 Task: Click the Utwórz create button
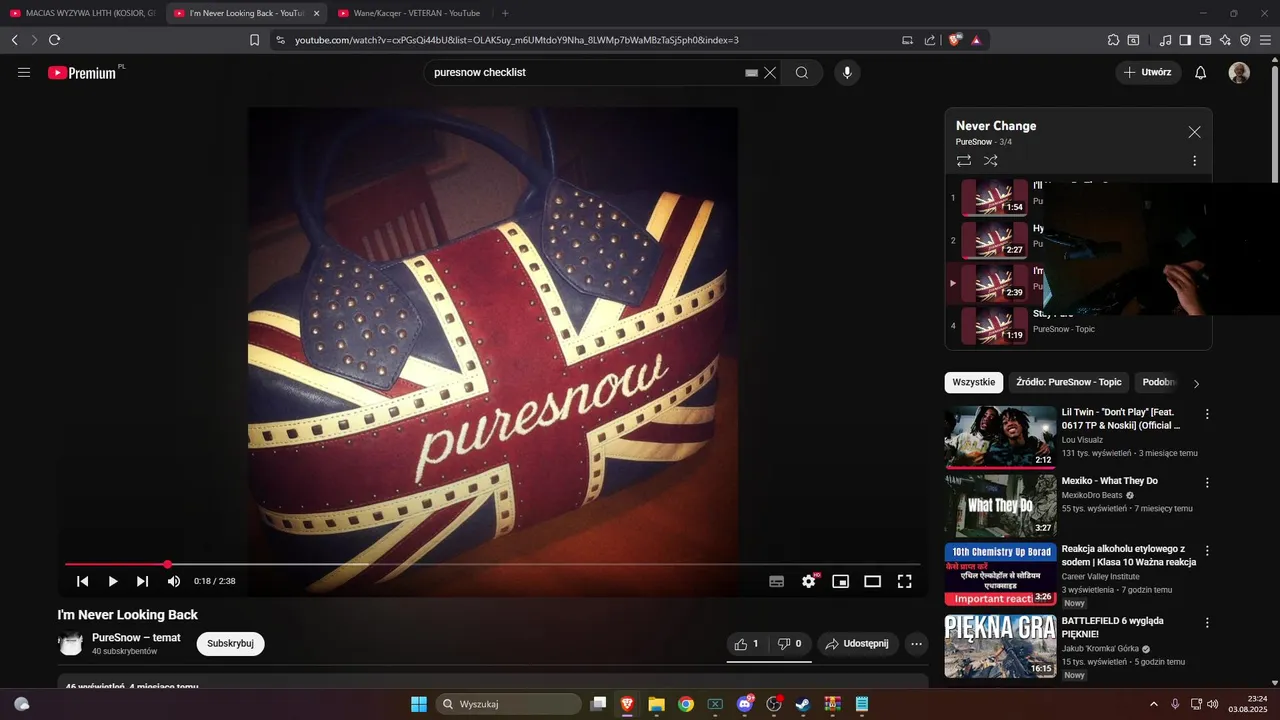pyautogui.click(x=1148, y=72)
